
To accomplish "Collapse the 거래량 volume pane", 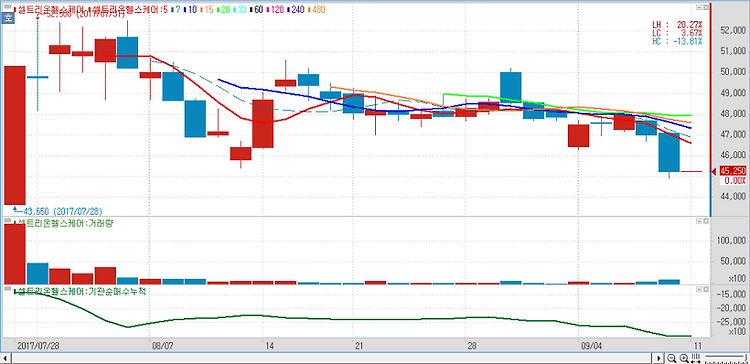I will (x=698, y=221).
